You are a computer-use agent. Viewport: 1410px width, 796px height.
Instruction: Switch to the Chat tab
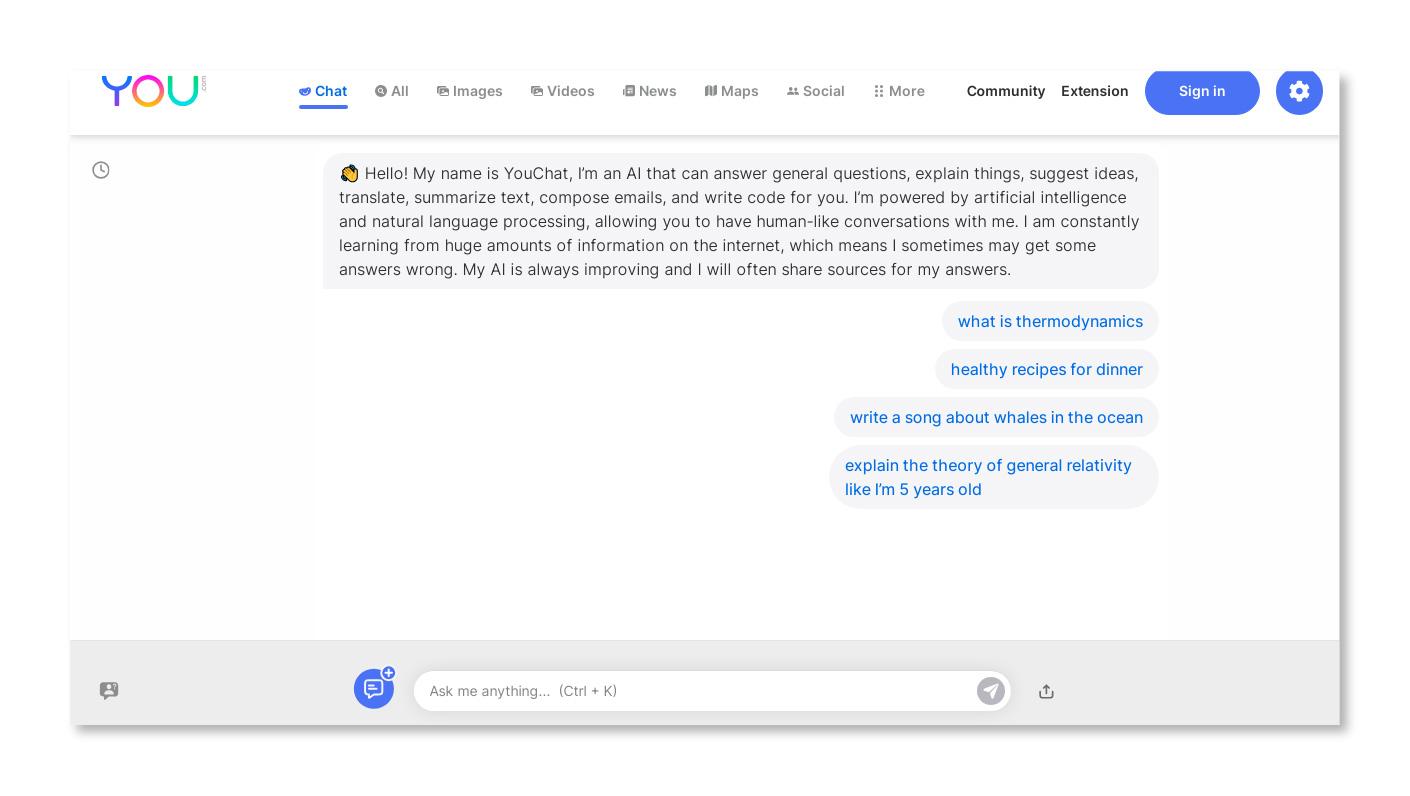(323, 91)
